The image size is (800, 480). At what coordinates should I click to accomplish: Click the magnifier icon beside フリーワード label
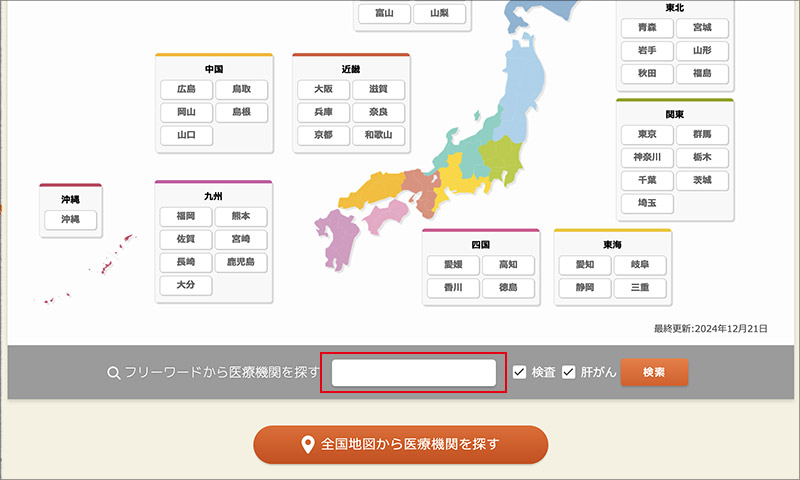(113, 373)
